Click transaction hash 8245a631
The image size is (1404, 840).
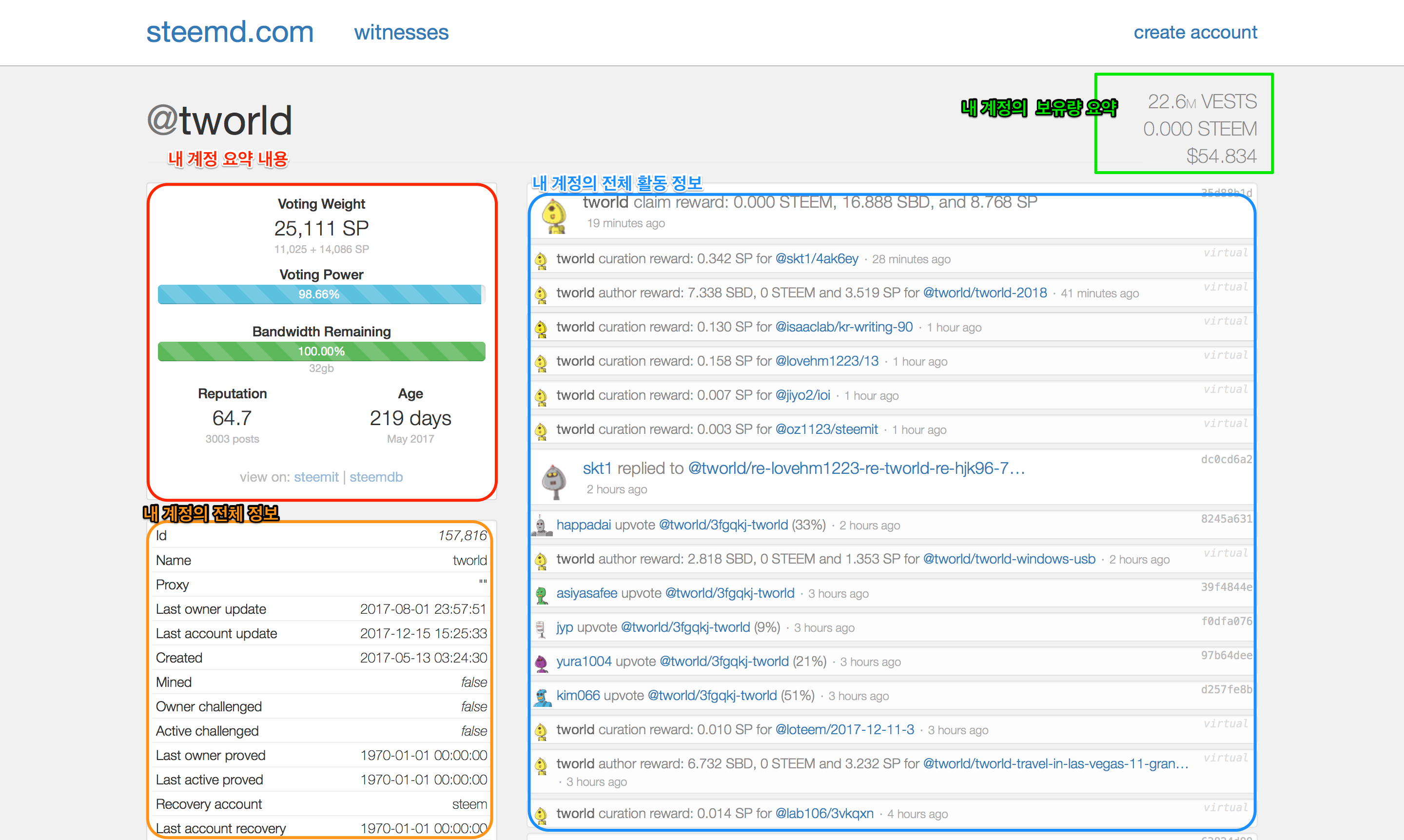1227,519
